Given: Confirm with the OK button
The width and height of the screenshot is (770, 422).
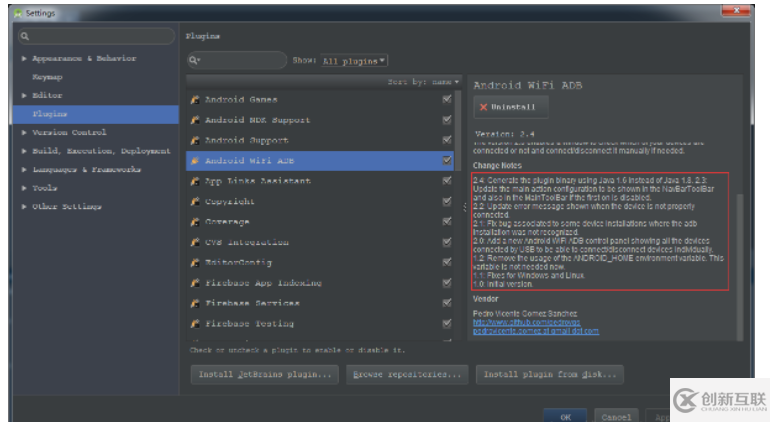Looking at the screenshot, I should [565, 417].
